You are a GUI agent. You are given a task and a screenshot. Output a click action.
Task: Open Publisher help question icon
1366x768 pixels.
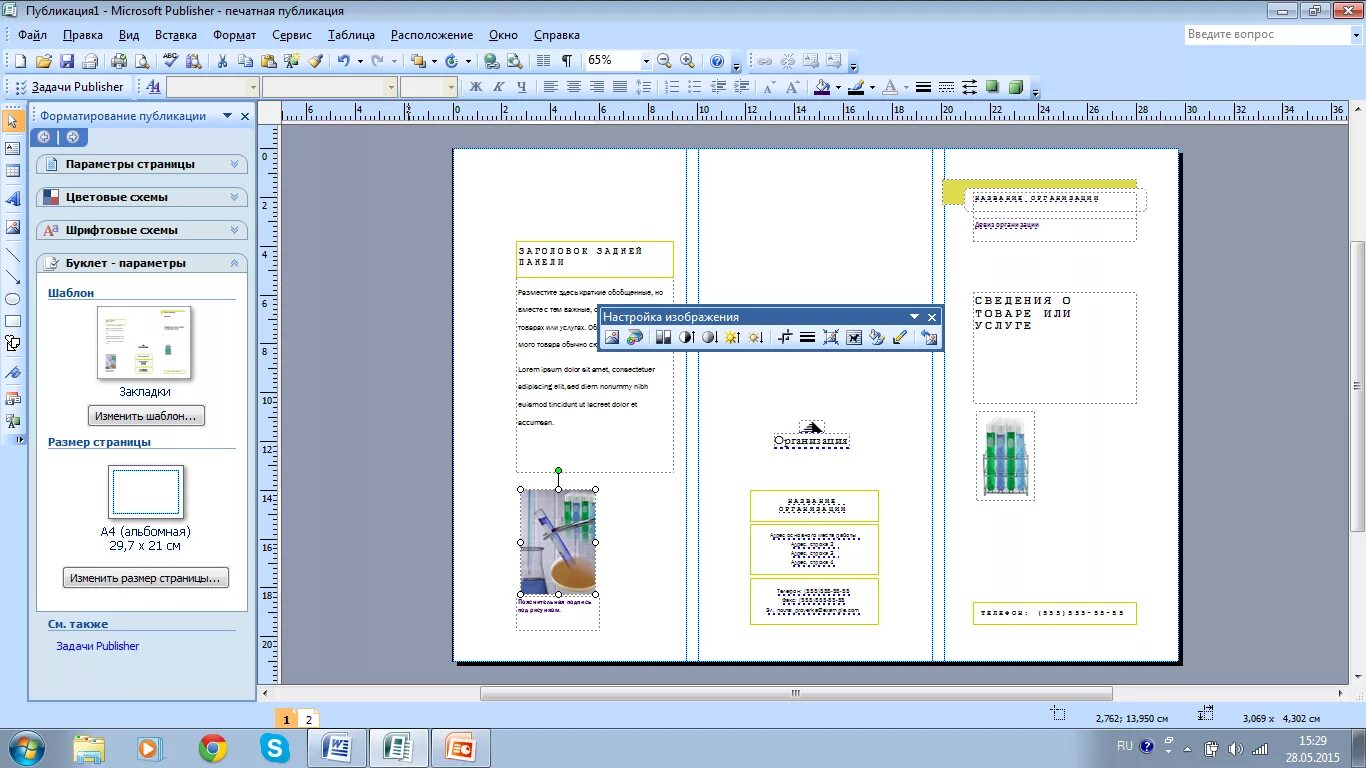pyautogui.click(x=717, y=61)
